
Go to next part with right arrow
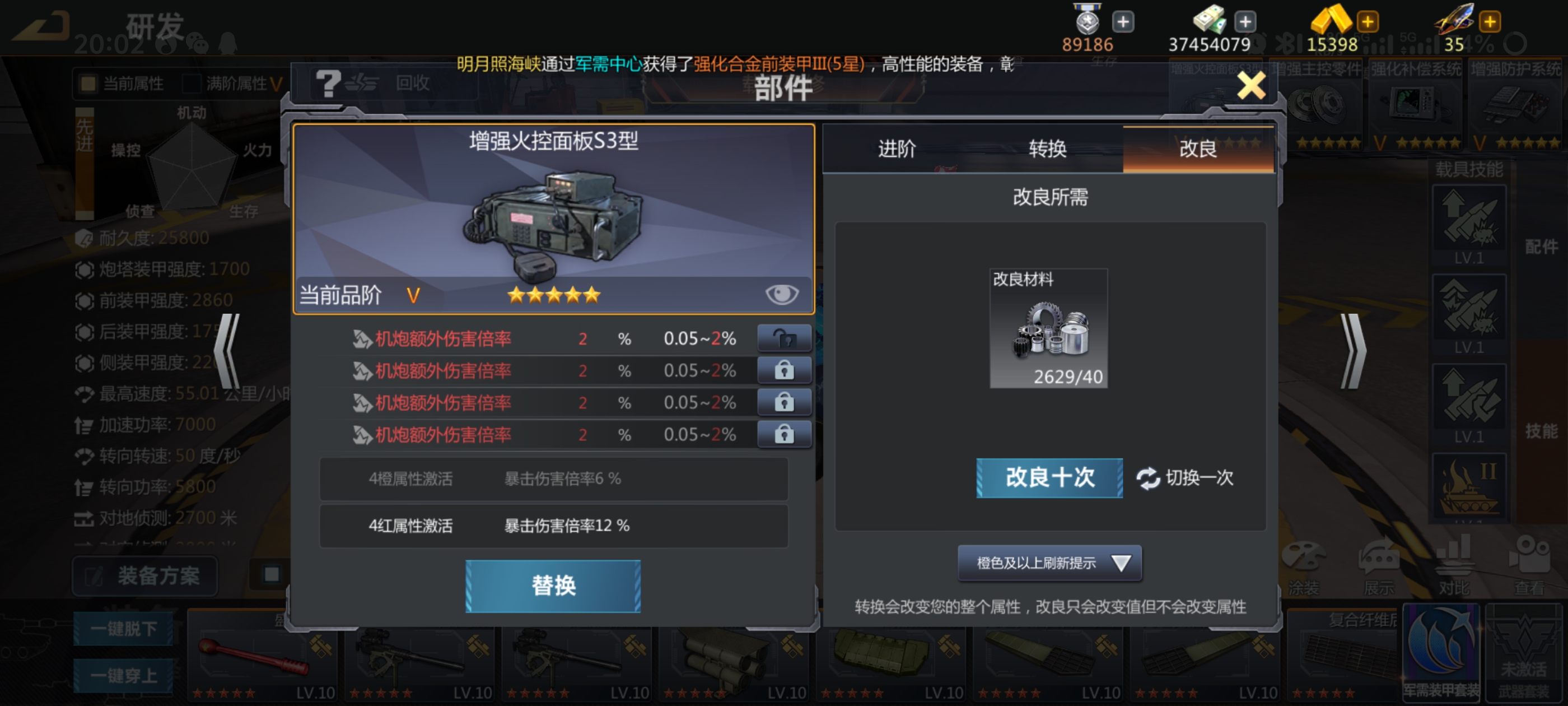click(1353, 351)
